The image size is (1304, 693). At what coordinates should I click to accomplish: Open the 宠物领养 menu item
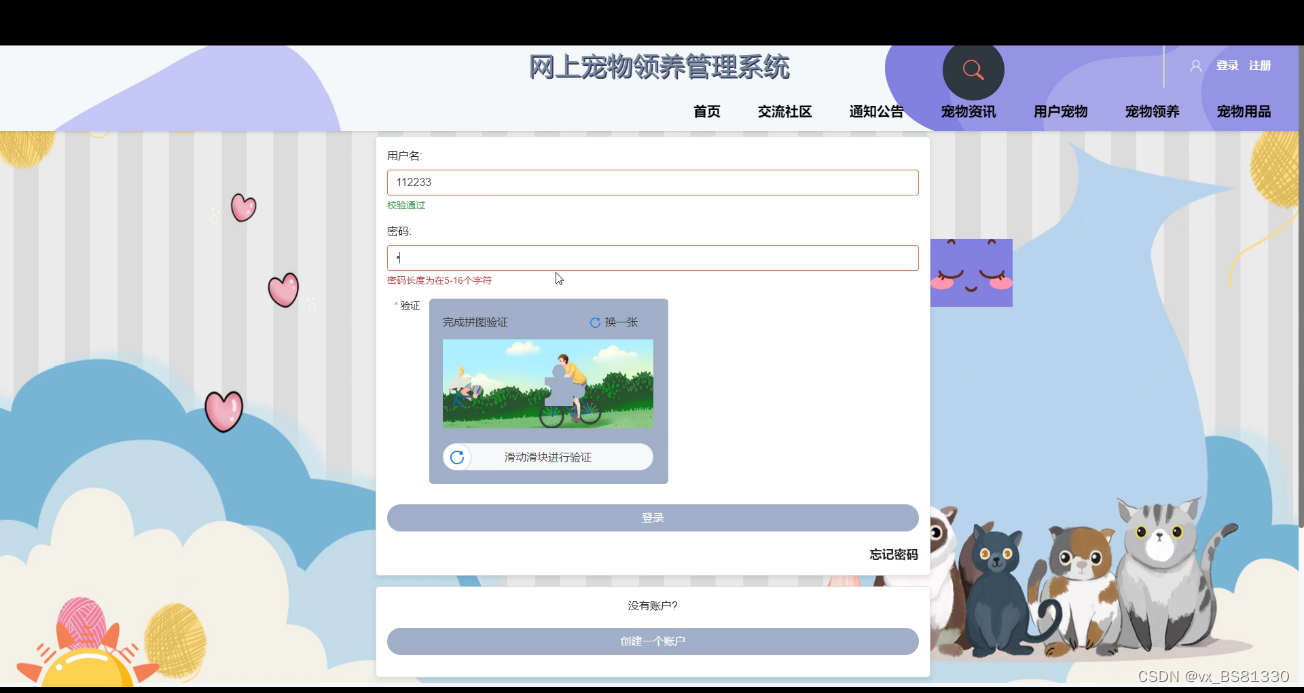1152,112
